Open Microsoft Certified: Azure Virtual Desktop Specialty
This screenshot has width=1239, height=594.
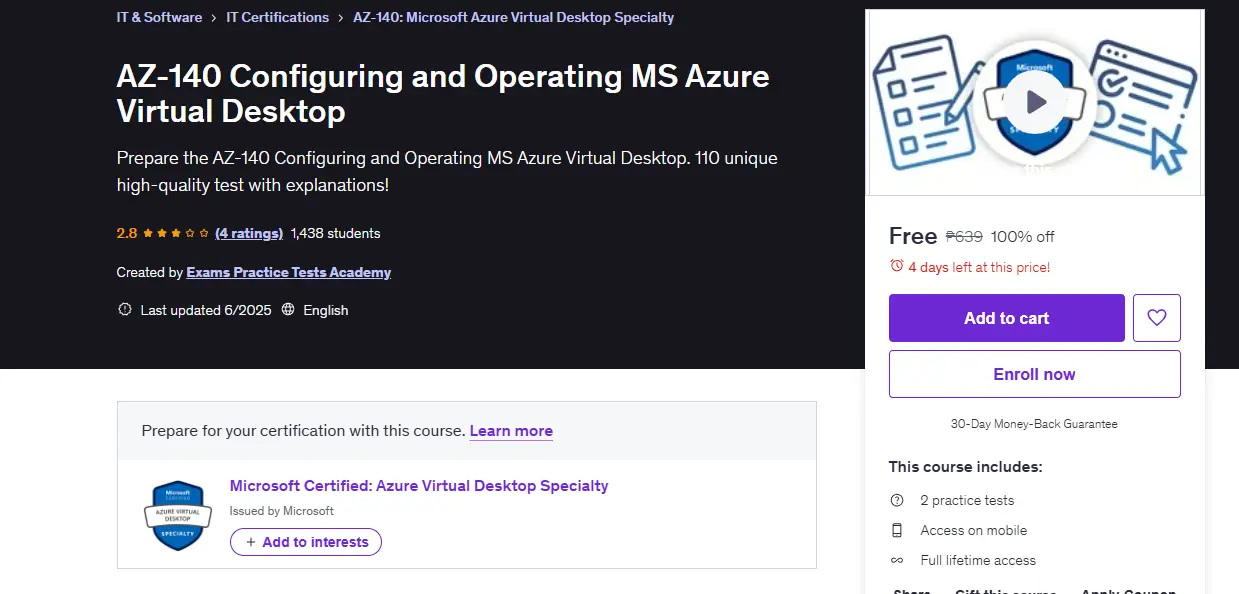(x=419, y=486)
